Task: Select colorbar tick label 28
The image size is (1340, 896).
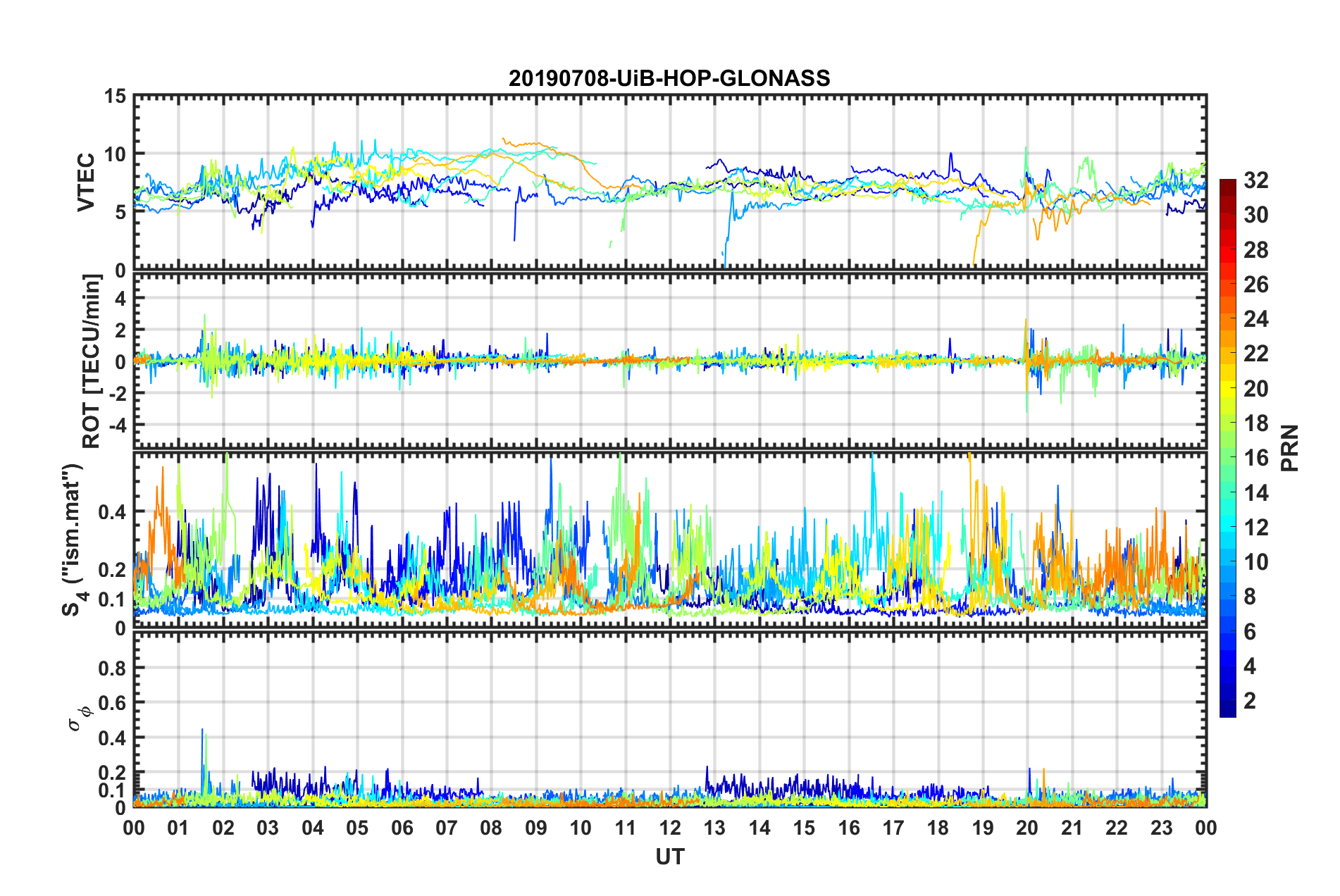Action: point(1256,250)
